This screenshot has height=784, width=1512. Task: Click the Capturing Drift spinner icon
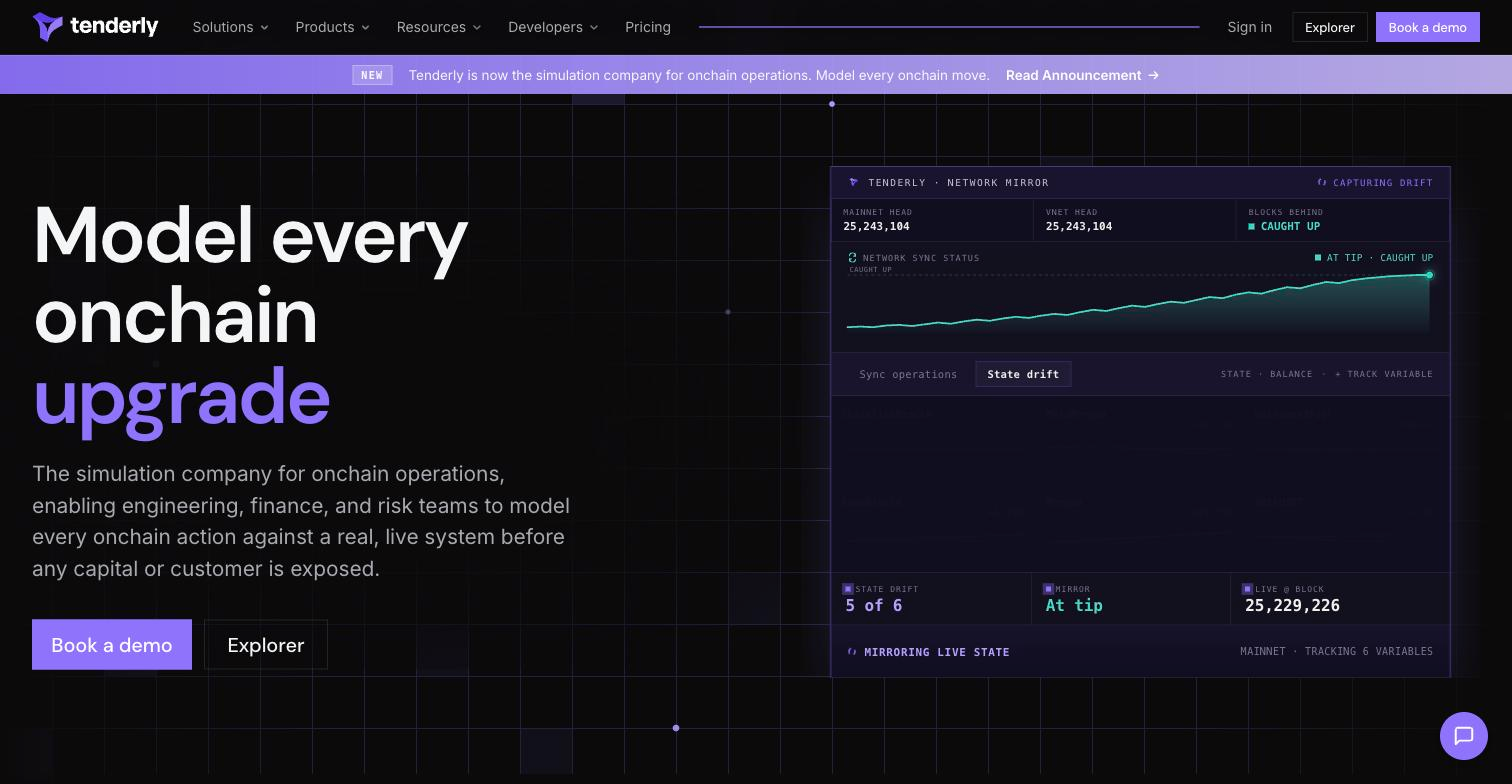(x=1322, y=183)
